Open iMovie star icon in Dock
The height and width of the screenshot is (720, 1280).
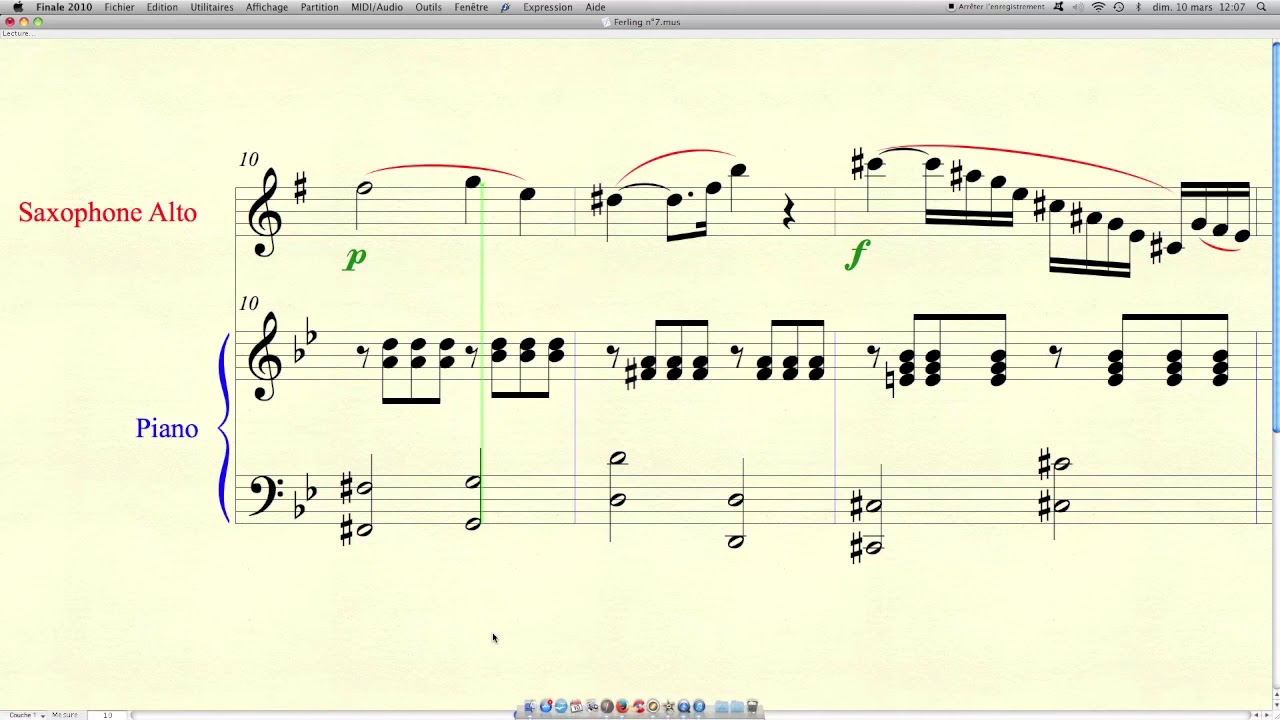point(668,707)
